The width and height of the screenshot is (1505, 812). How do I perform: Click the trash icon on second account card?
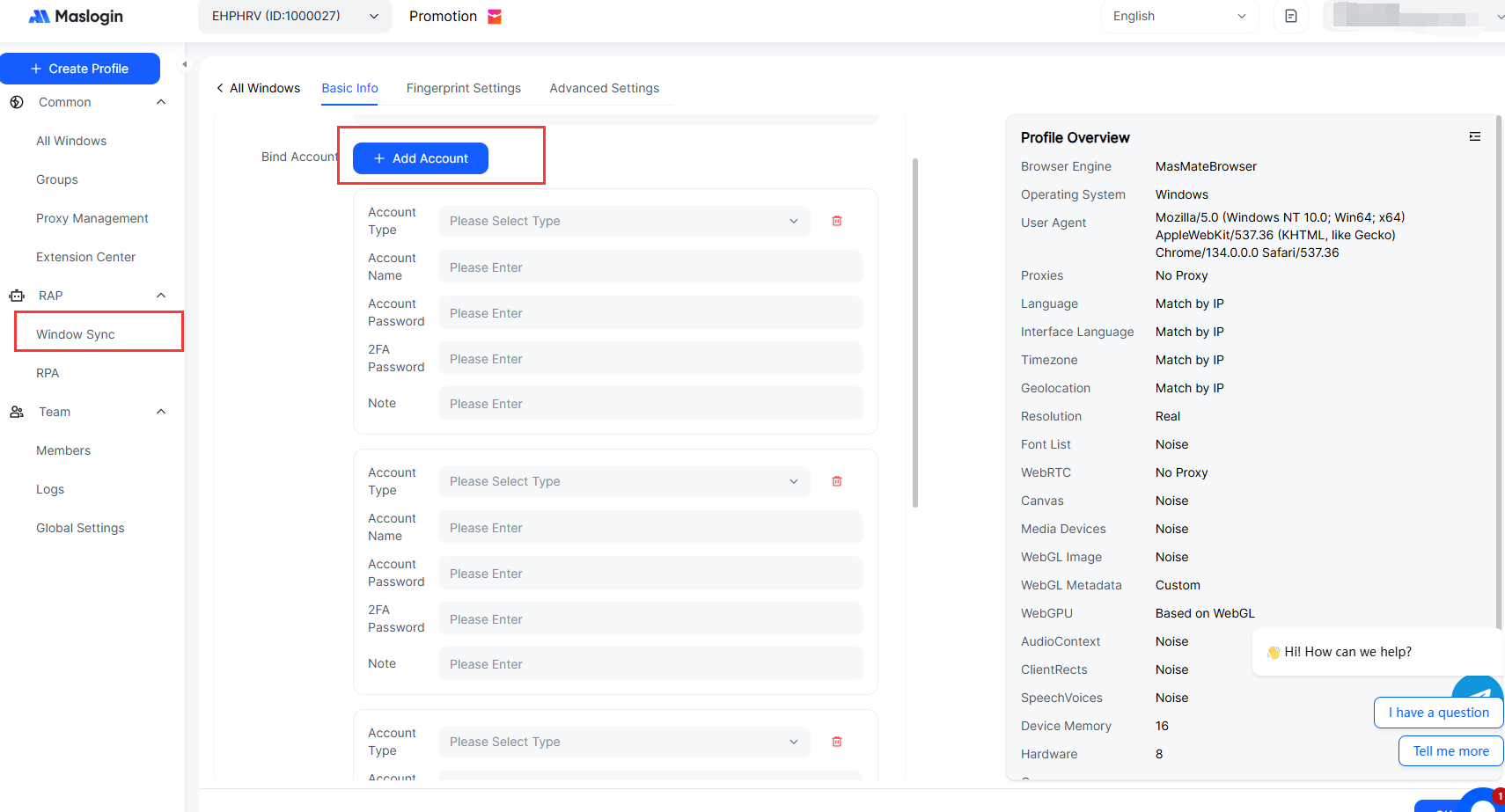pos(837,481)
